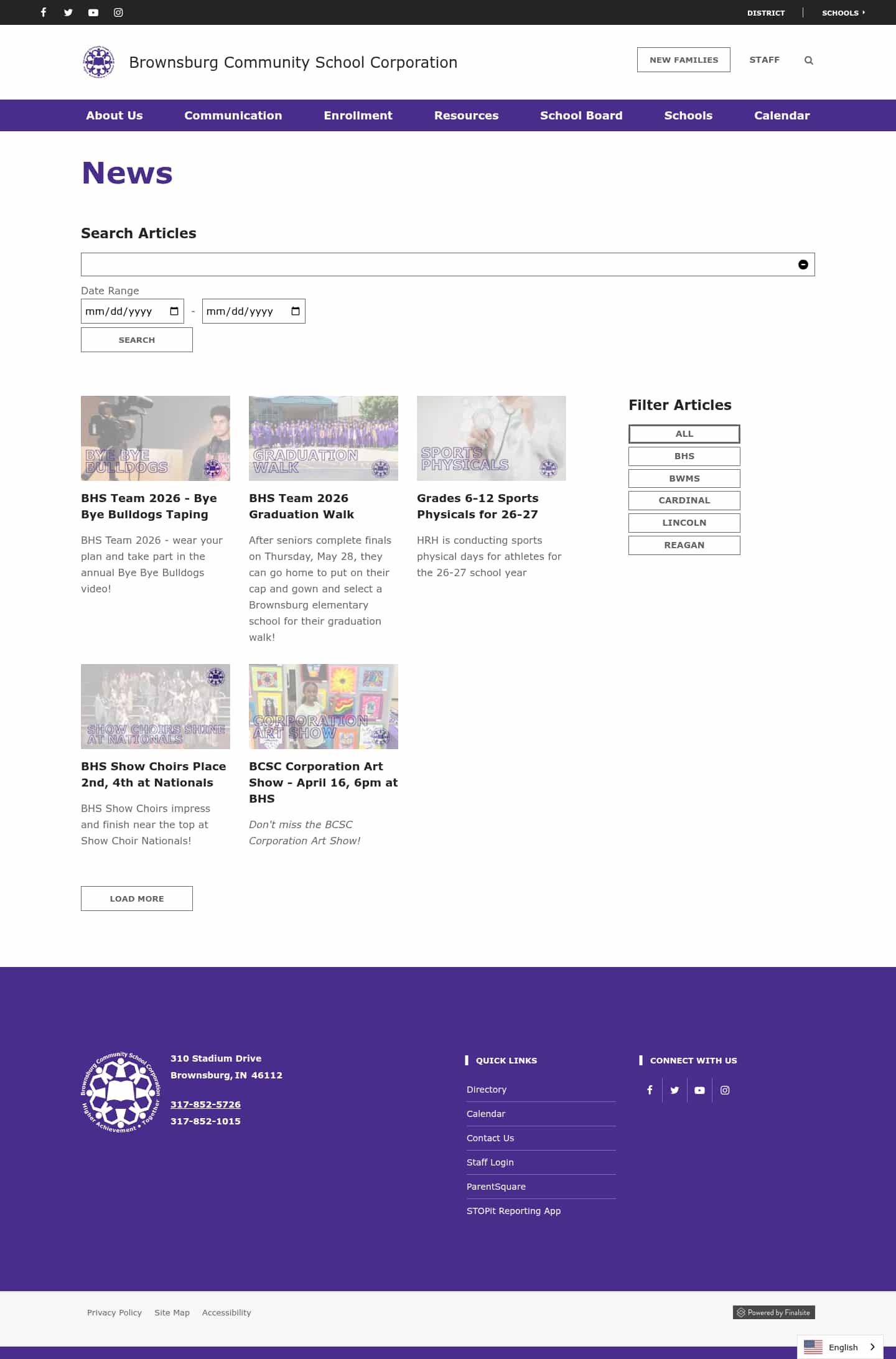Viewport: 896px width, 1359px height.
Task: Open the Staff link in header
Action: (x=764, y=60)
